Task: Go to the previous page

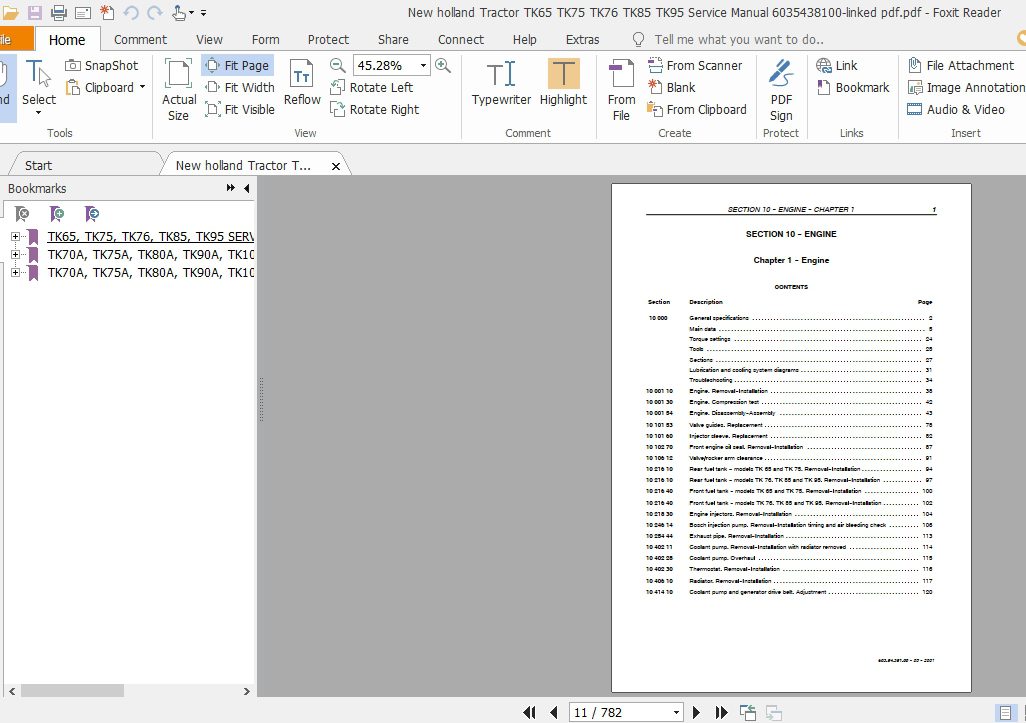Action: (x=554, y=712)
